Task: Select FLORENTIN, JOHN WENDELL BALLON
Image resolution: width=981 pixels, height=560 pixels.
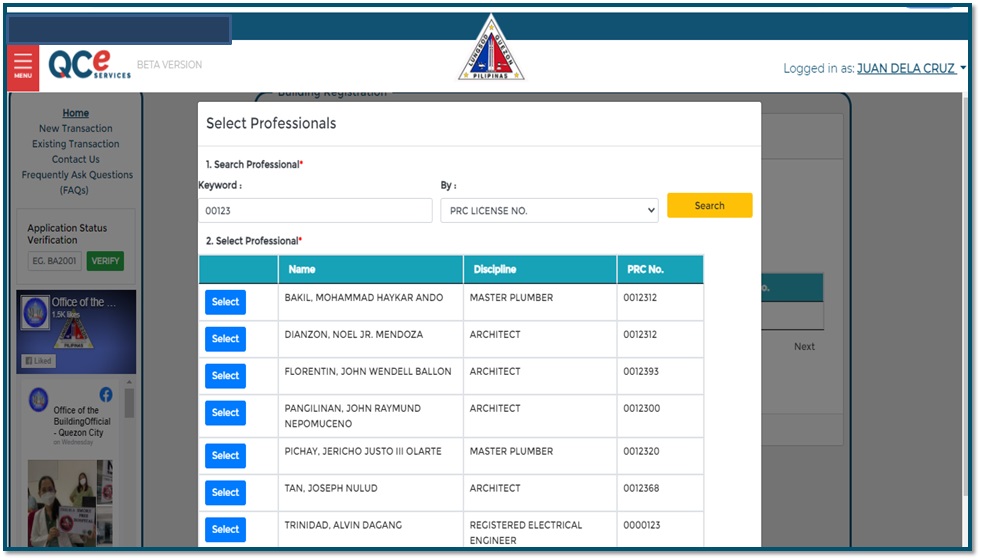Action: pyautogui.click(x=225, y=376)
